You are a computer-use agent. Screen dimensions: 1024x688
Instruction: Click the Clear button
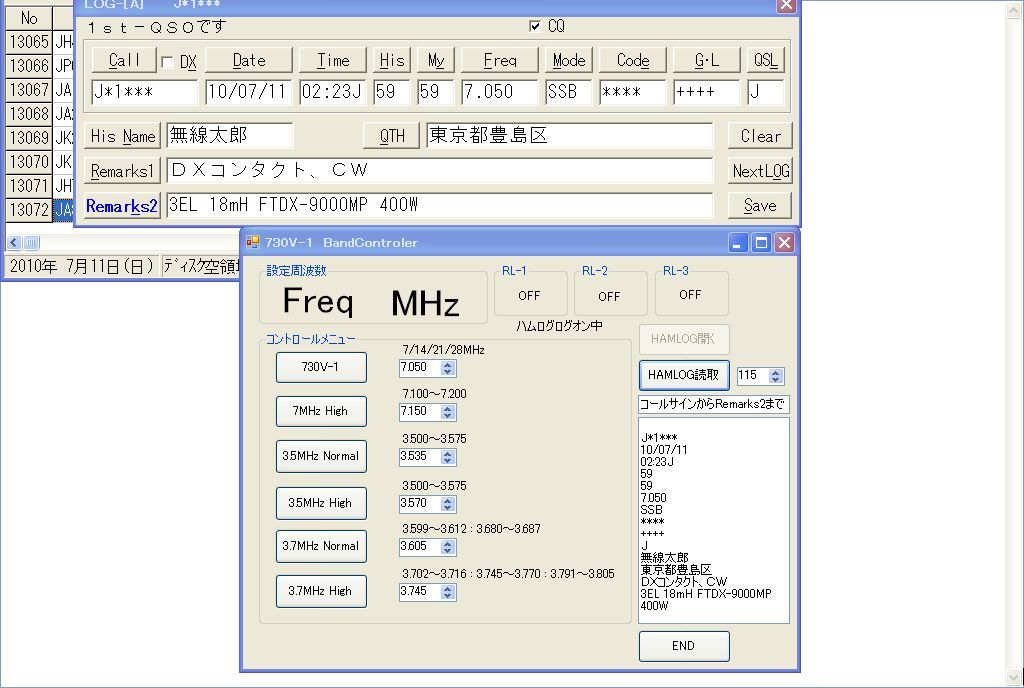click(x=760, y=136)
